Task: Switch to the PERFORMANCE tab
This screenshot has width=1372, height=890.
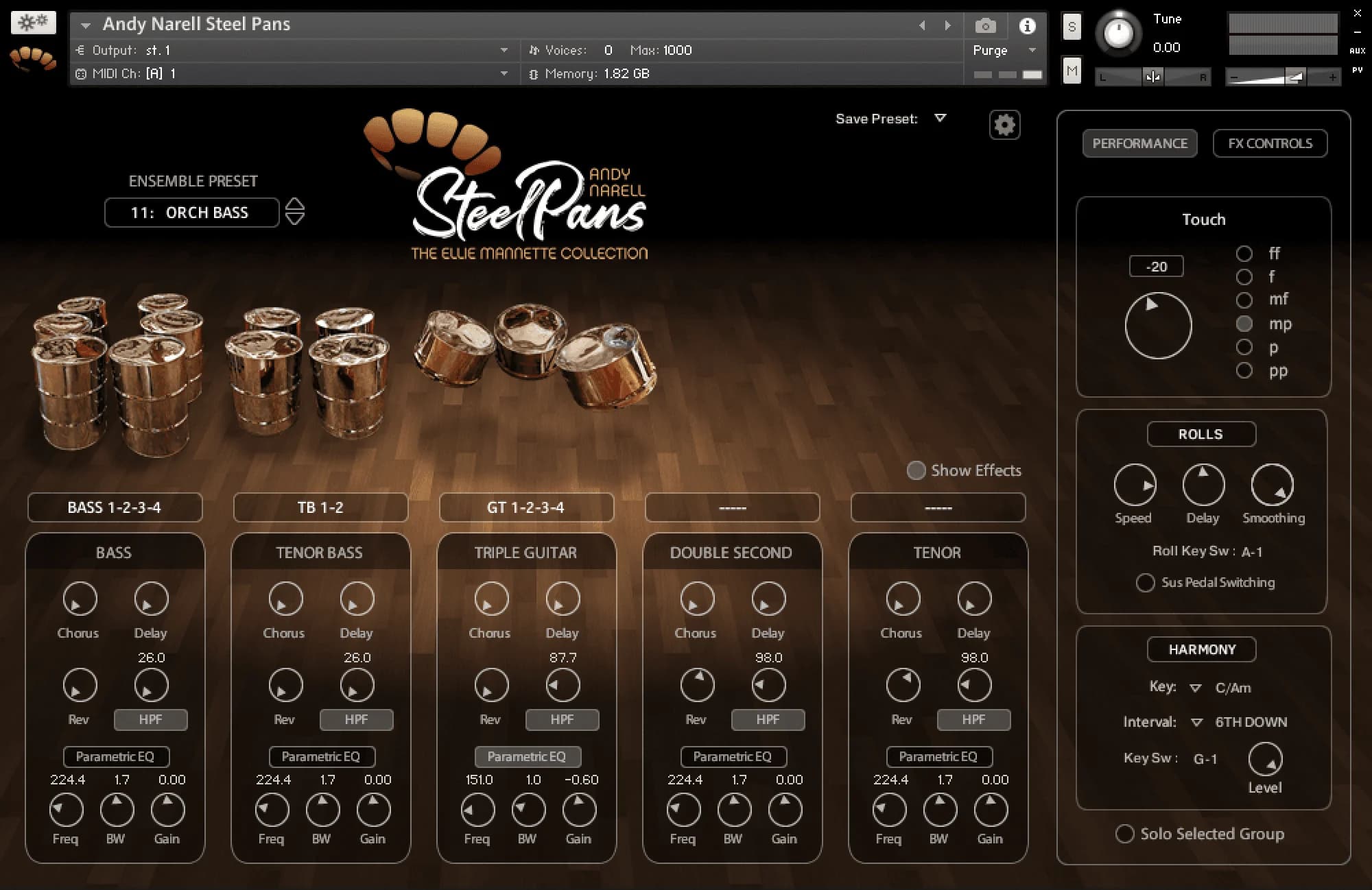Action: click(1139, 143)
